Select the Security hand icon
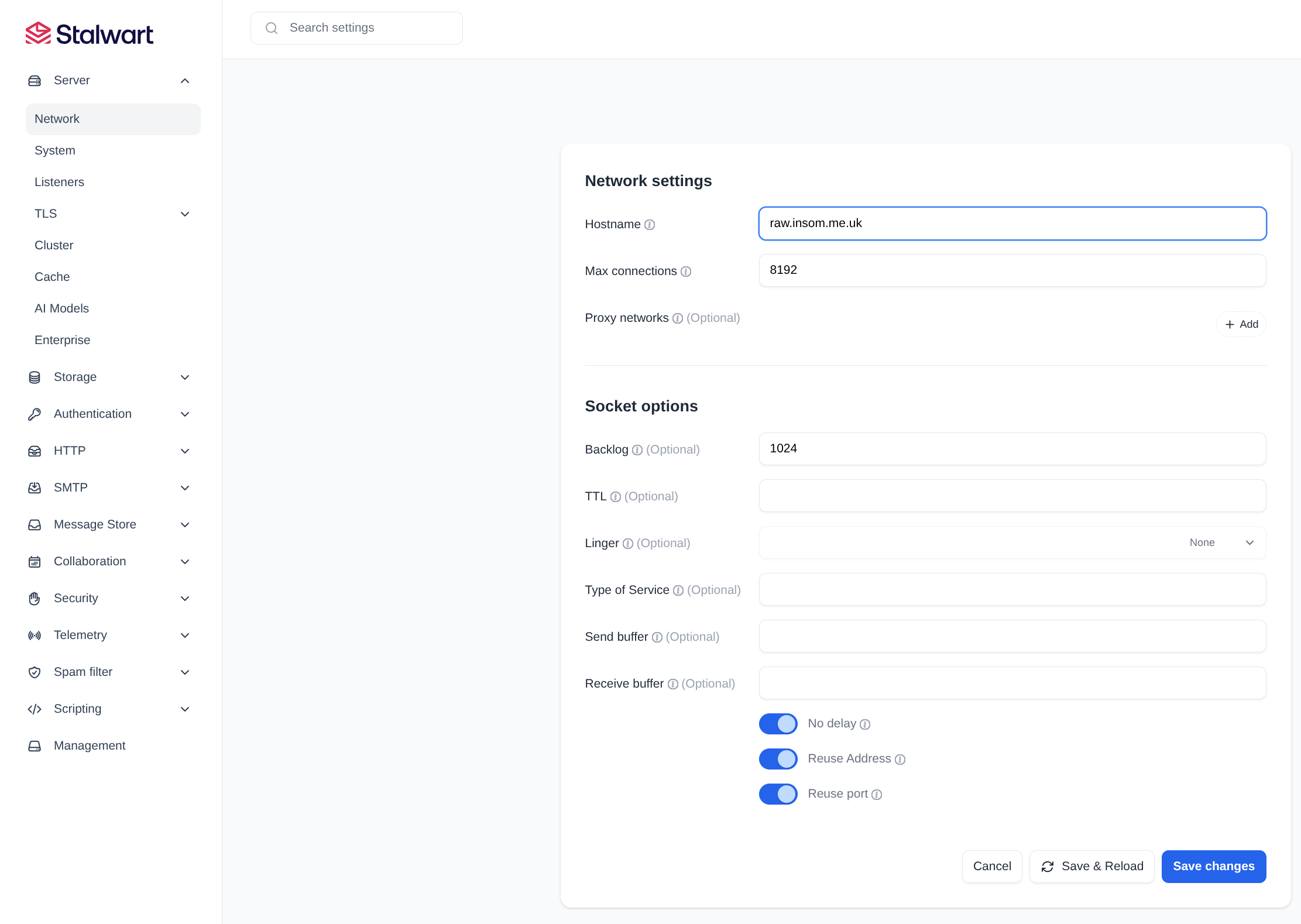This screenshot has width=1301, height=924. 35,598
